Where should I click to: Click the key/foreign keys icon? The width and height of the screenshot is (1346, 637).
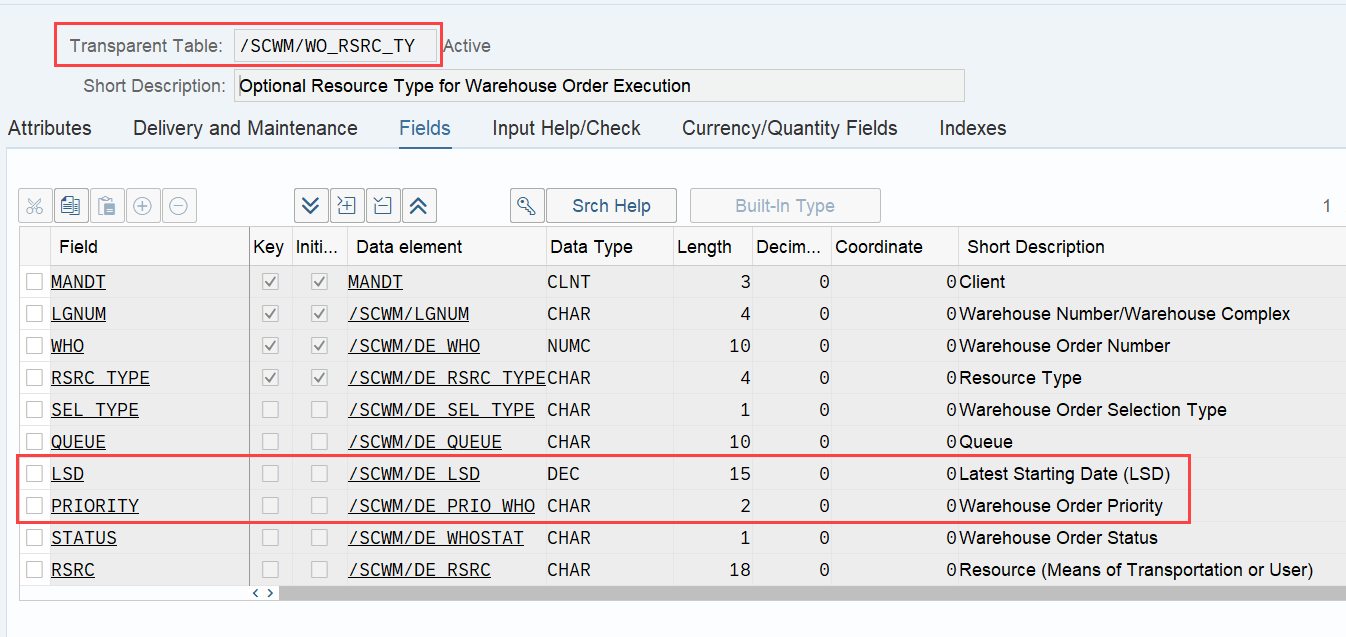point(526,206)
